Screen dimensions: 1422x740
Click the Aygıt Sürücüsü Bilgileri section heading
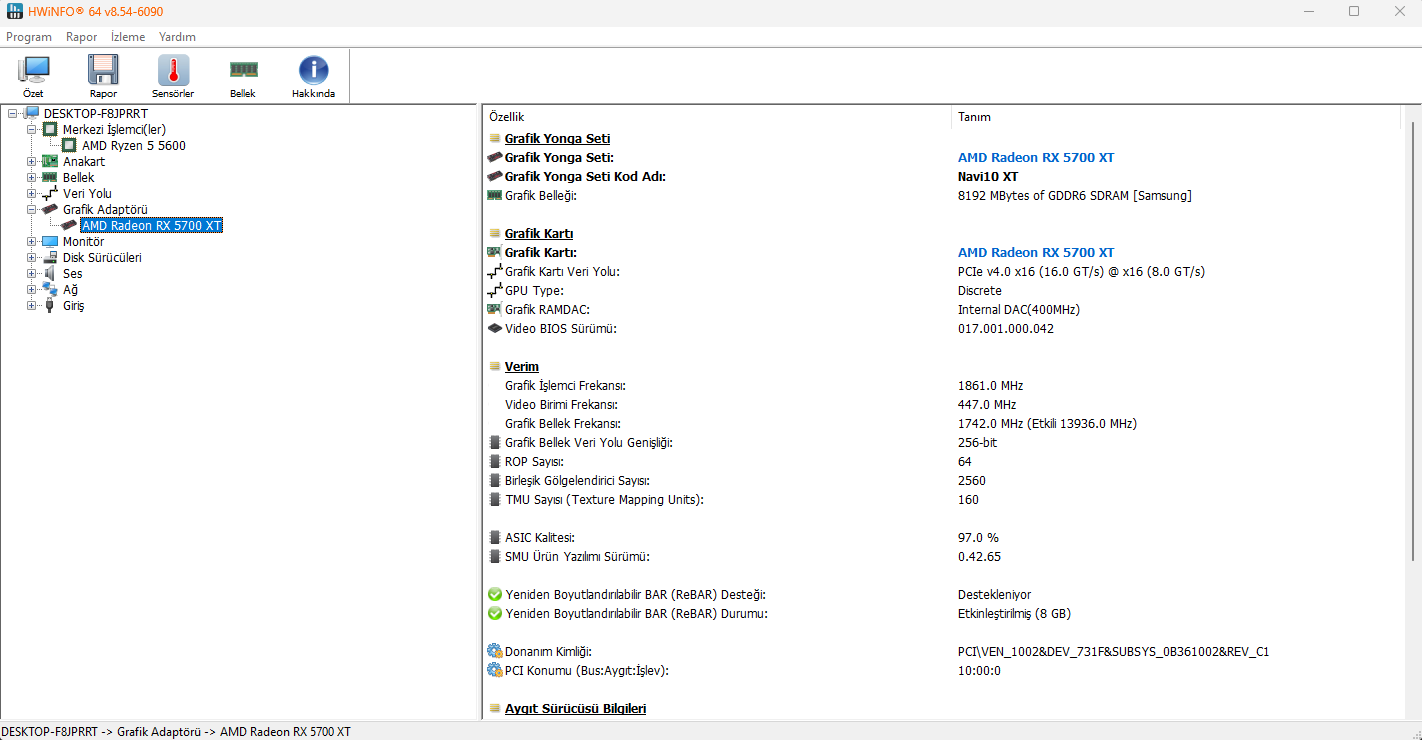pos(575,708)
